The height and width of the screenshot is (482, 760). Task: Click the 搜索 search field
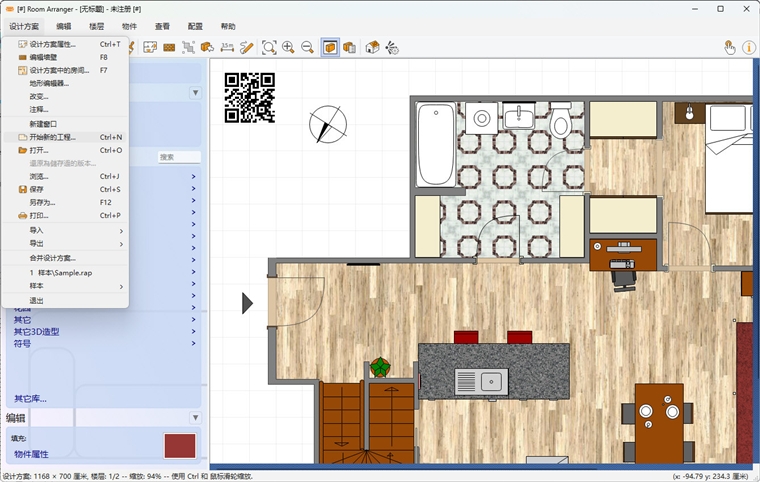tap(179, 157)
